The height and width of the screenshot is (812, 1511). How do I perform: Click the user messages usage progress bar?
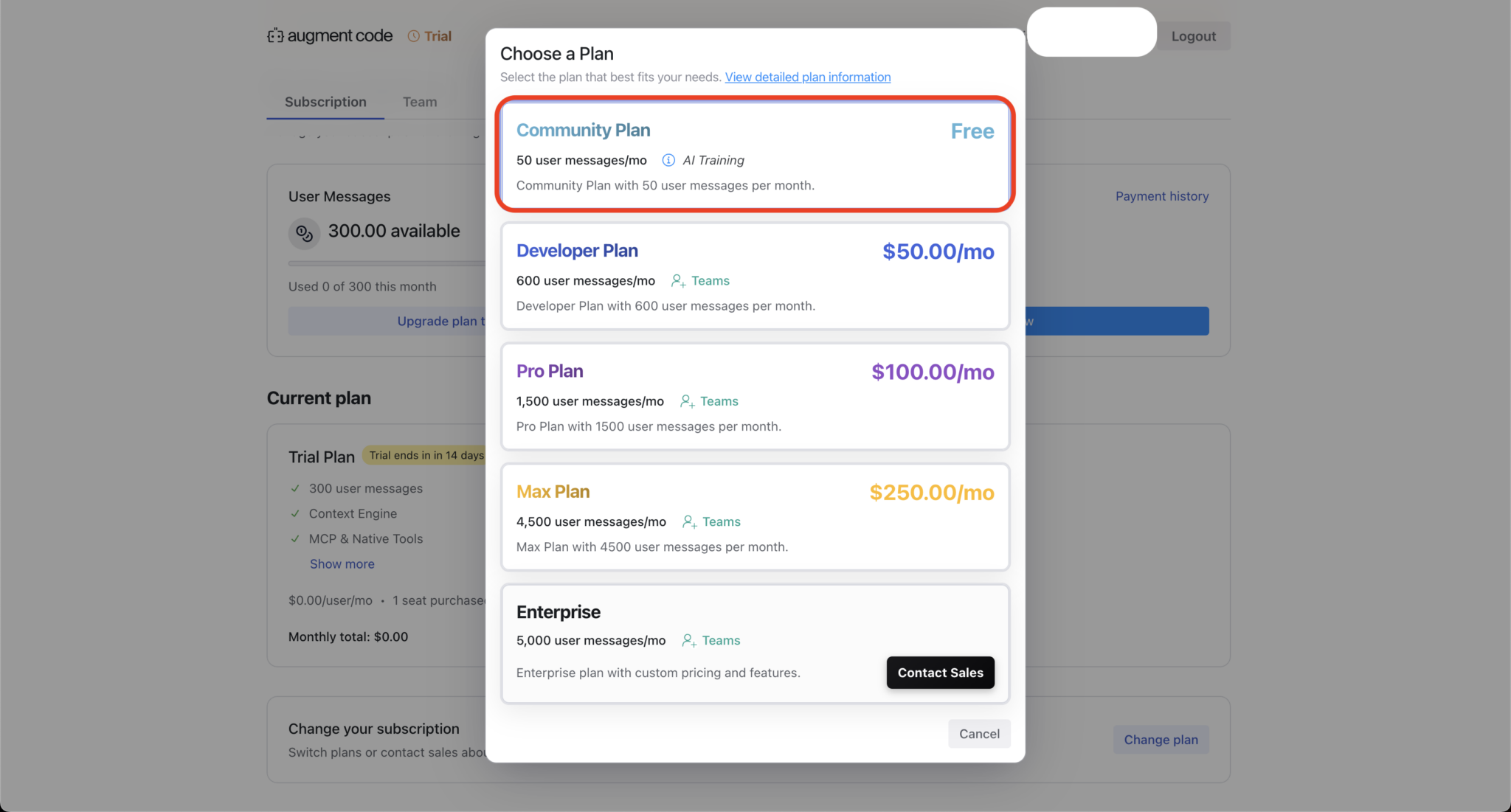click(x=384, y=263)
